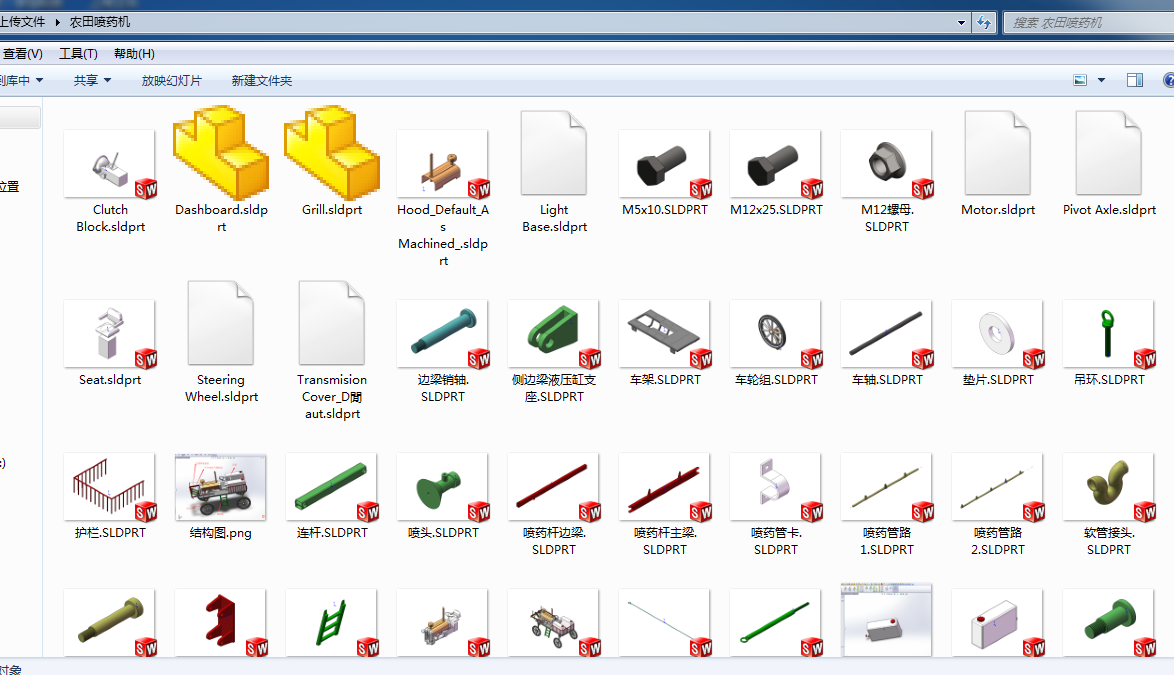The image size is (1174, 675).
Task: Select the red bracket part in bottom row
Action: click(221, 623)
